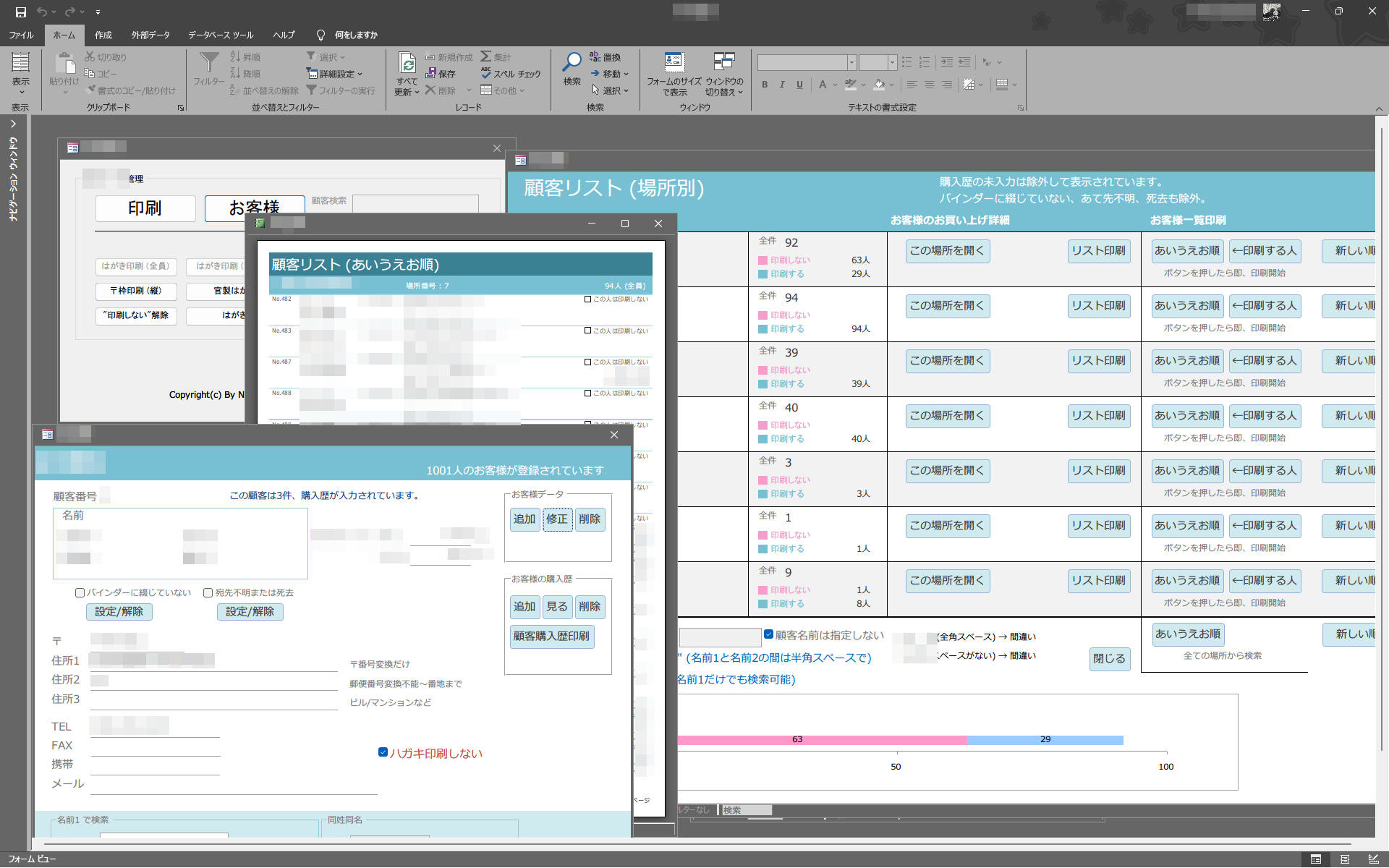Click the 置換 replace icon
The image size is (1389, 868).
pyautogui.click(x=605, y=57)
